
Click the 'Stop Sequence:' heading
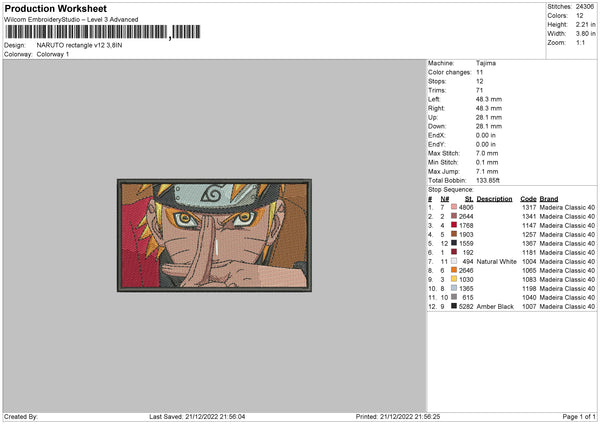point(451,190)
